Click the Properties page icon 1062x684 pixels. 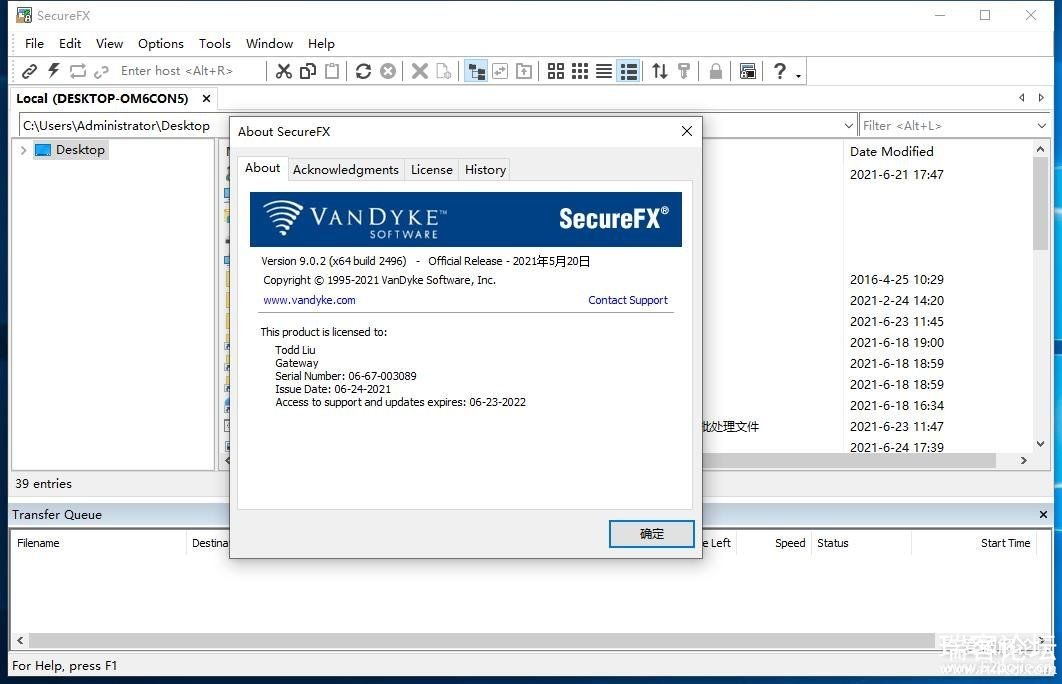coord(444,71)
